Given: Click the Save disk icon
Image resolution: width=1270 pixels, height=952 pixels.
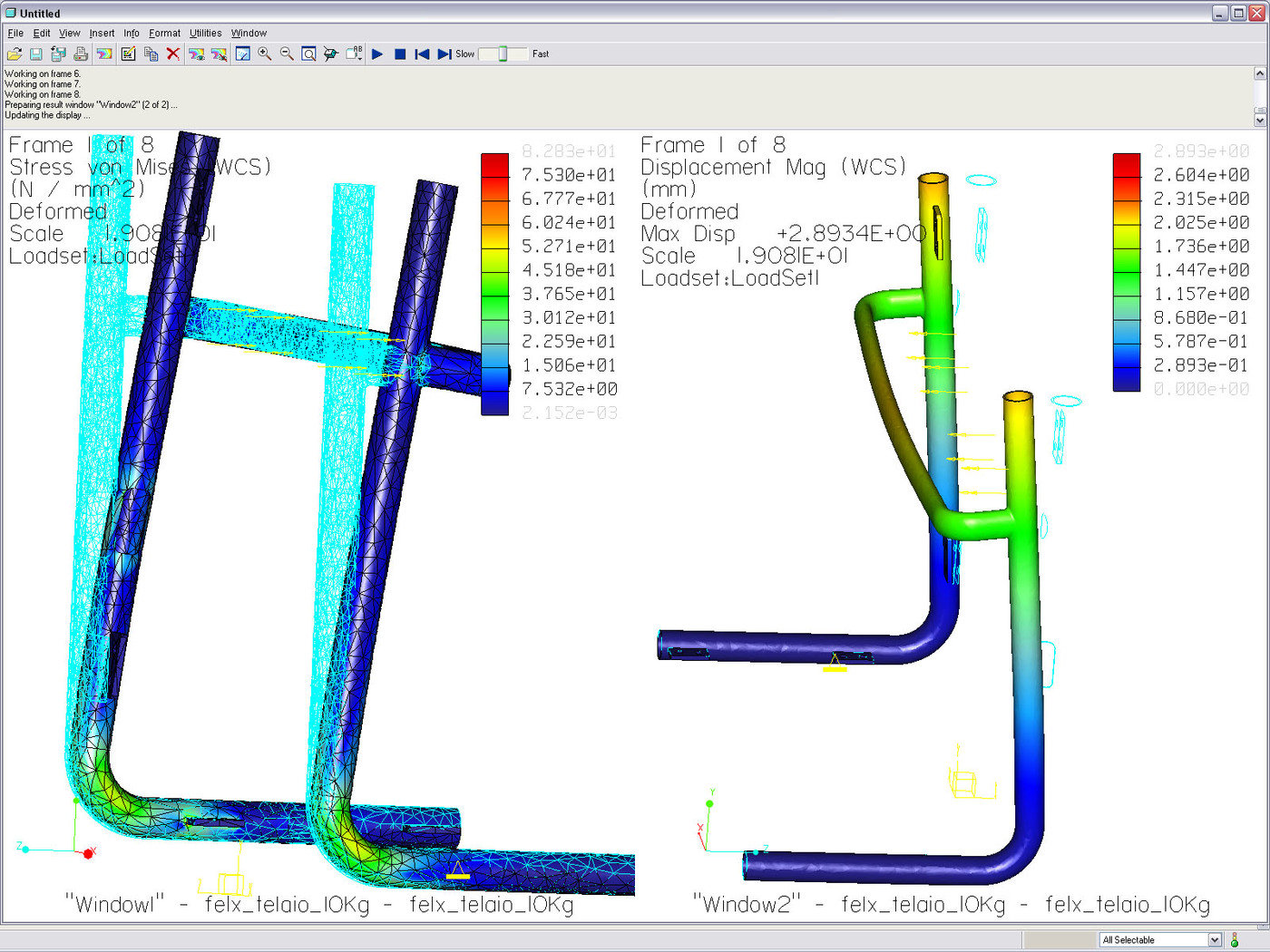Looking at the screenshot, I should pos(36,54).
